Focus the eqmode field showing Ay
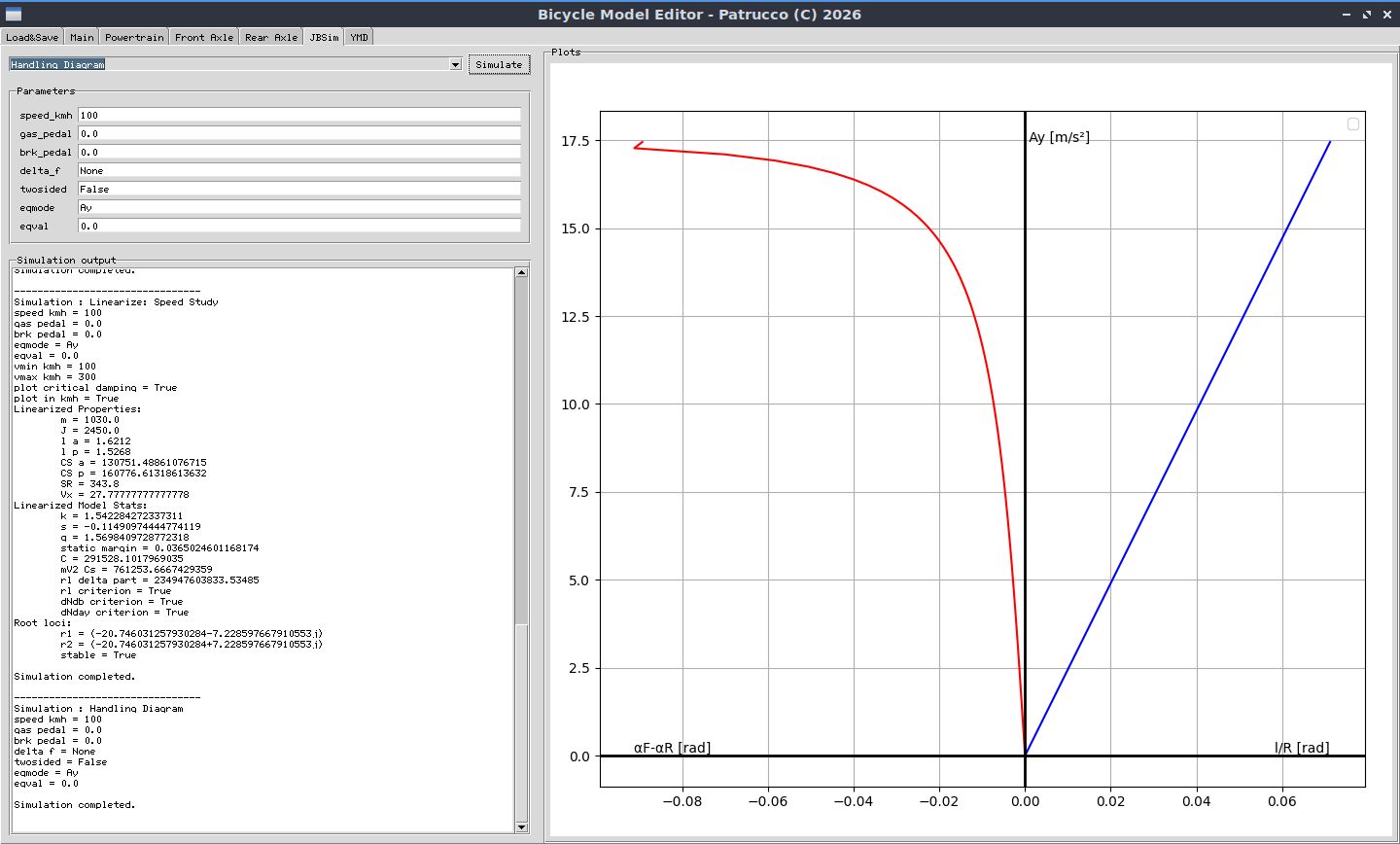The image size is (1400, 844). click(299, 207)
